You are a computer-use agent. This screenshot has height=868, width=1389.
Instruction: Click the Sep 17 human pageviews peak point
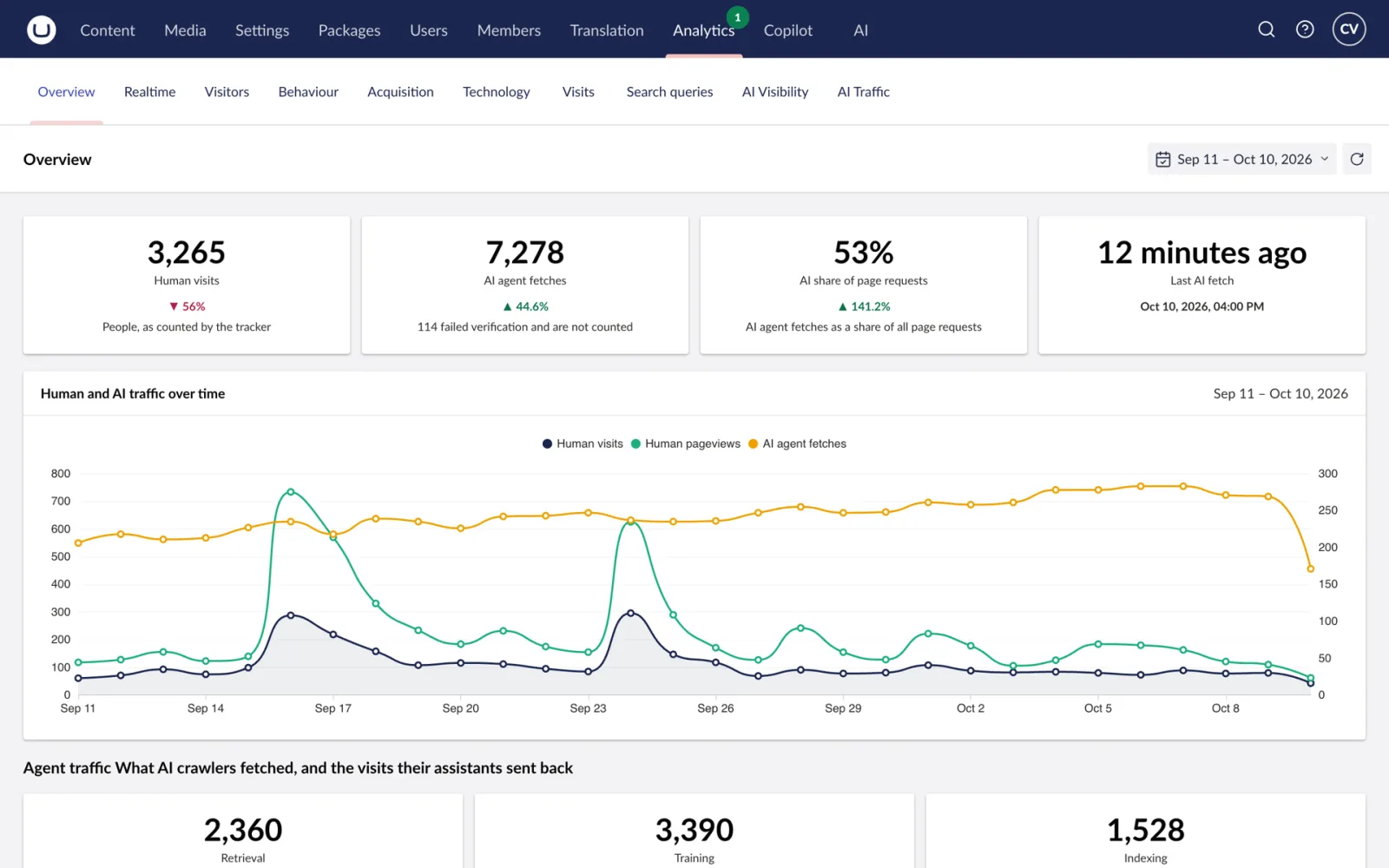pyautogui.click(x=291, y=492)
